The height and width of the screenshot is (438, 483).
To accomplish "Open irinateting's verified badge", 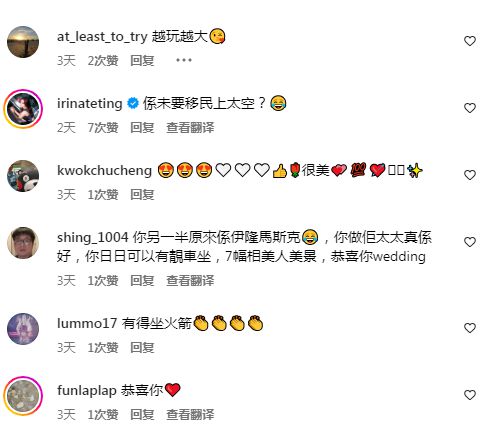I will pyautogui.click(x=133, y=104).
